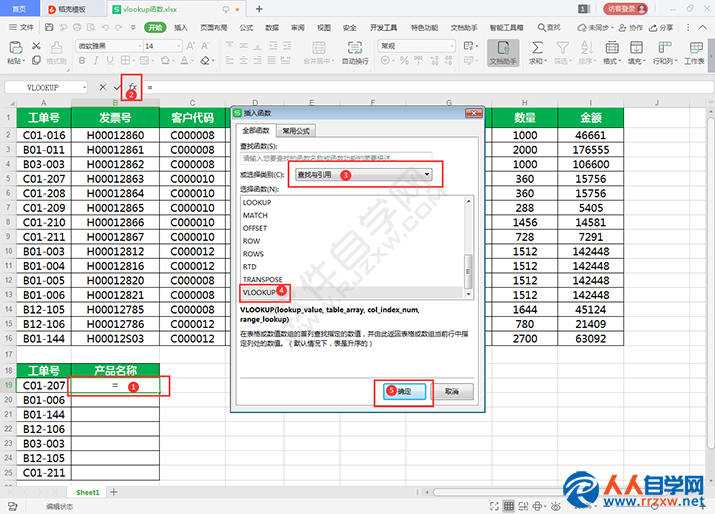Click the Wrap Text icon
The width and height of the screenshot is (715, 514).
coord(355,48)
